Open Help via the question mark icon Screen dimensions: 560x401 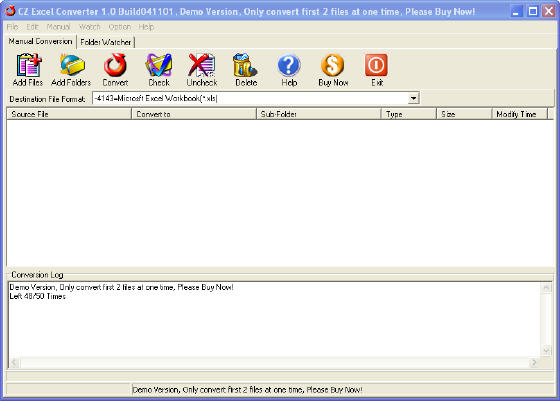[289, 65]
